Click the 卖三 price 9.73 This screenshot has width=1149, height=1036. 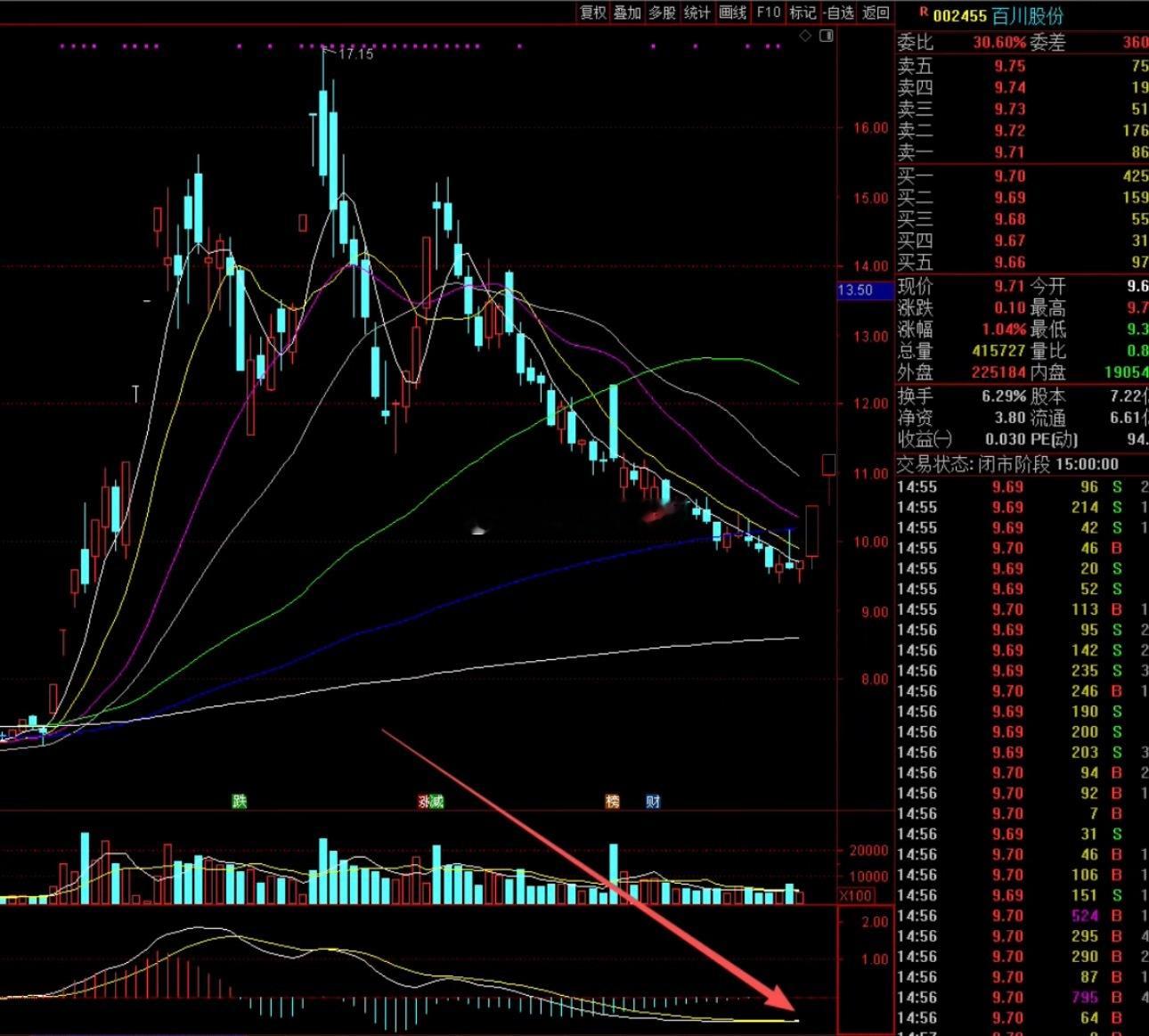(1010, 109)
